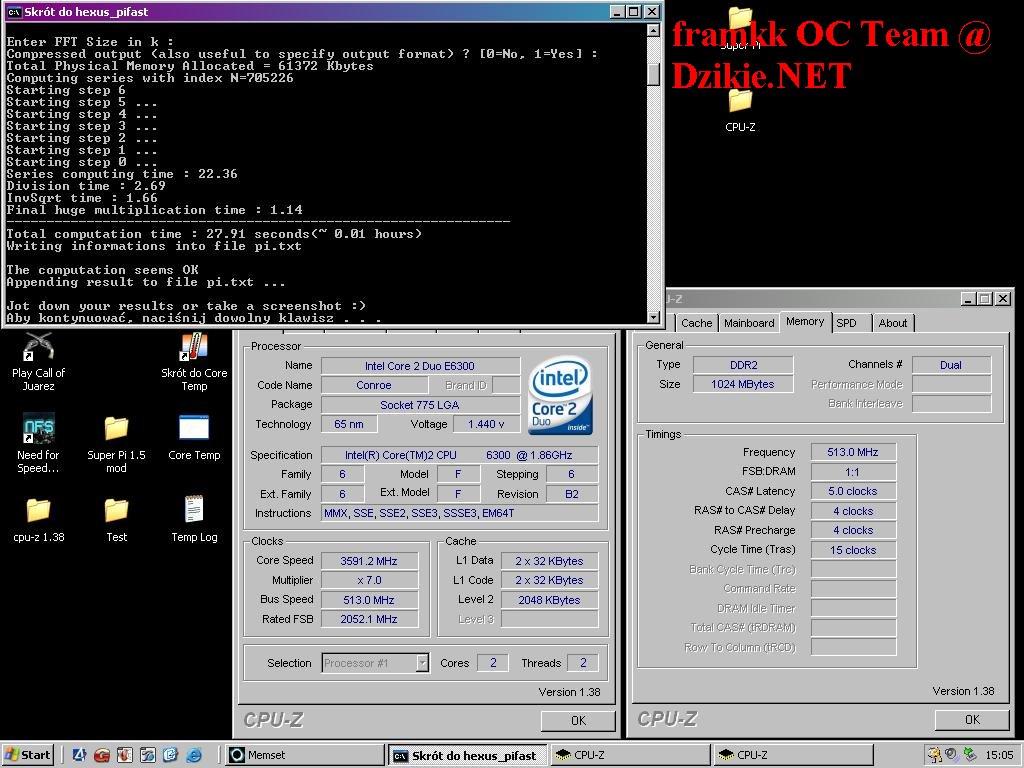
Task: Expand the Processor #1 selection dropdown
Action: pyautogui.click(x=423, y=663)
